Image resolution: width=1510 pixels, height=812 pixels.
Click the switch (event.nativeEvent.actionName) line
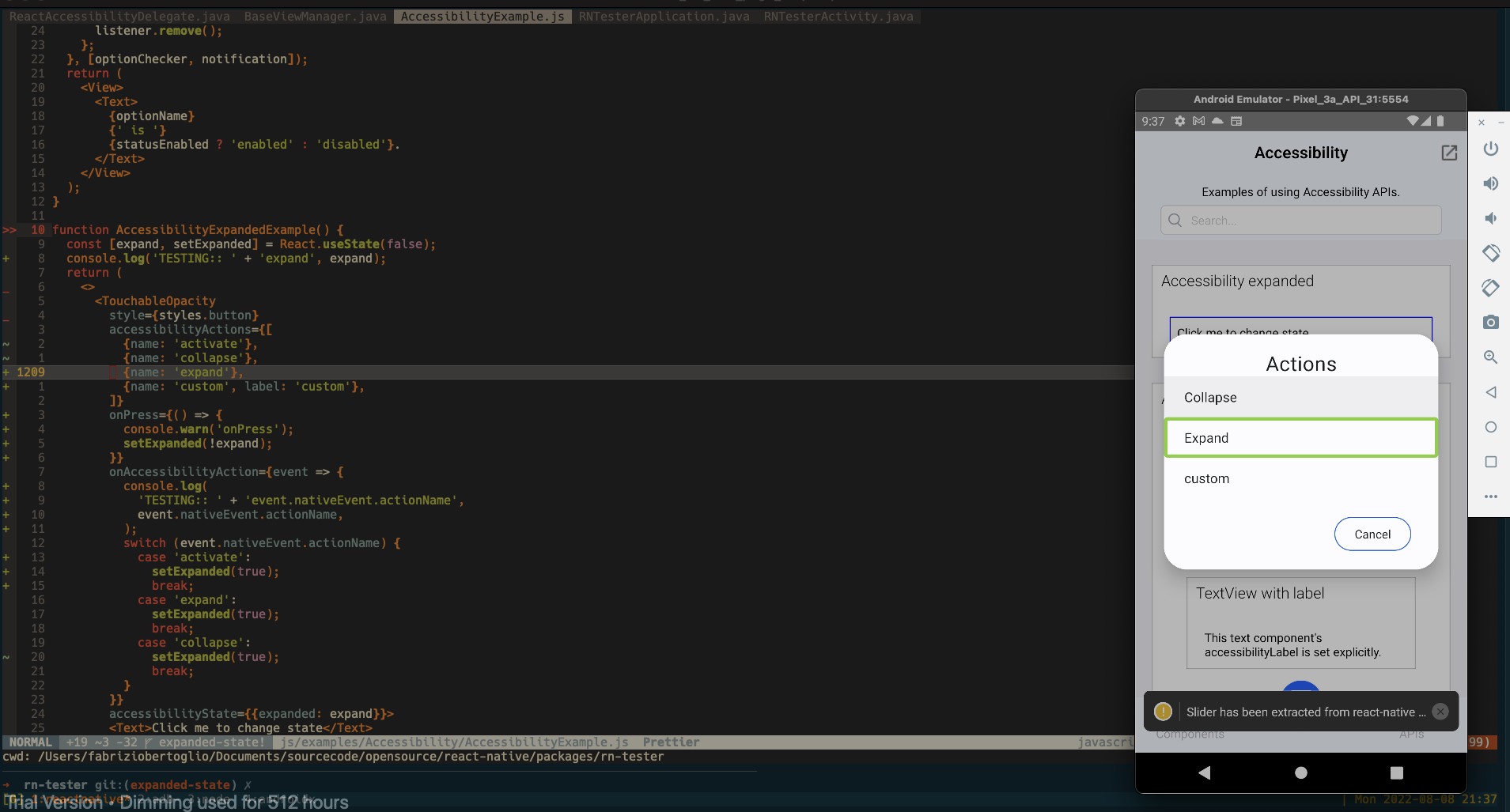pyautogui.click(x=262, y=542)
